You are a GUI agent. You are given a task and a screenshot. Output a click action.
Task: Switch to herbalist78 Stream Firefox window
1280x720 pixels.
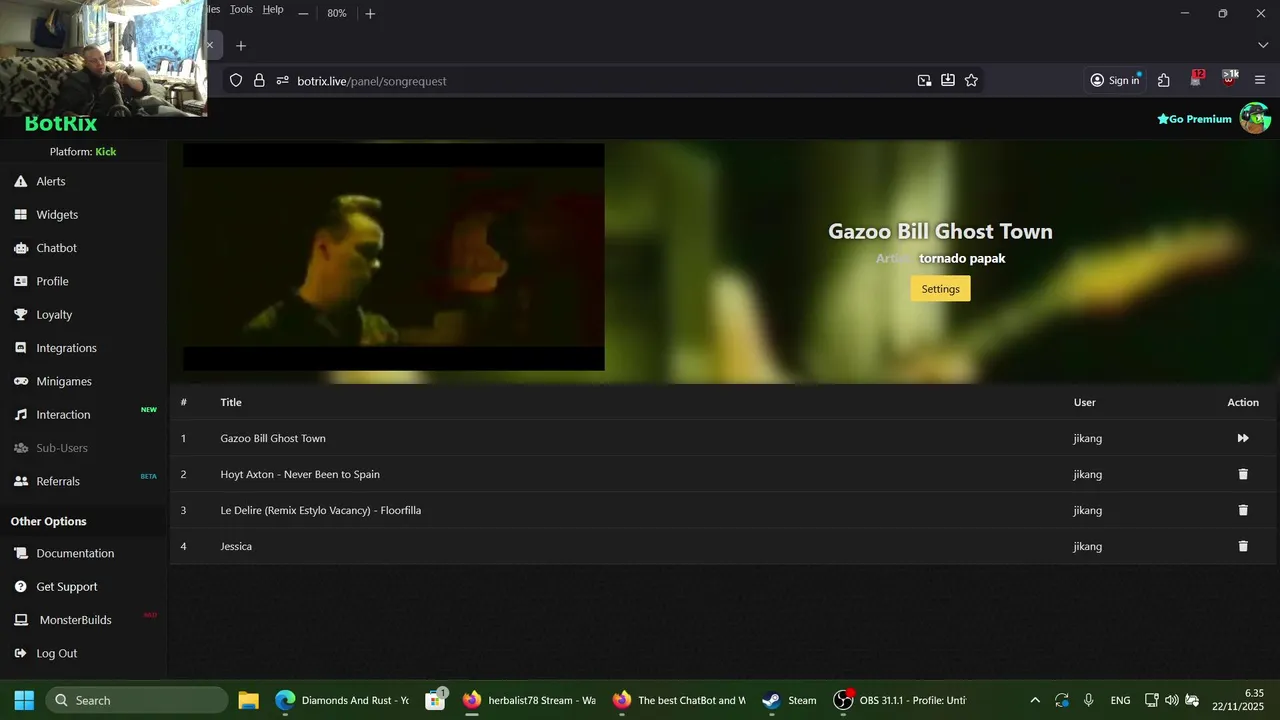click(x=529, y=700)
